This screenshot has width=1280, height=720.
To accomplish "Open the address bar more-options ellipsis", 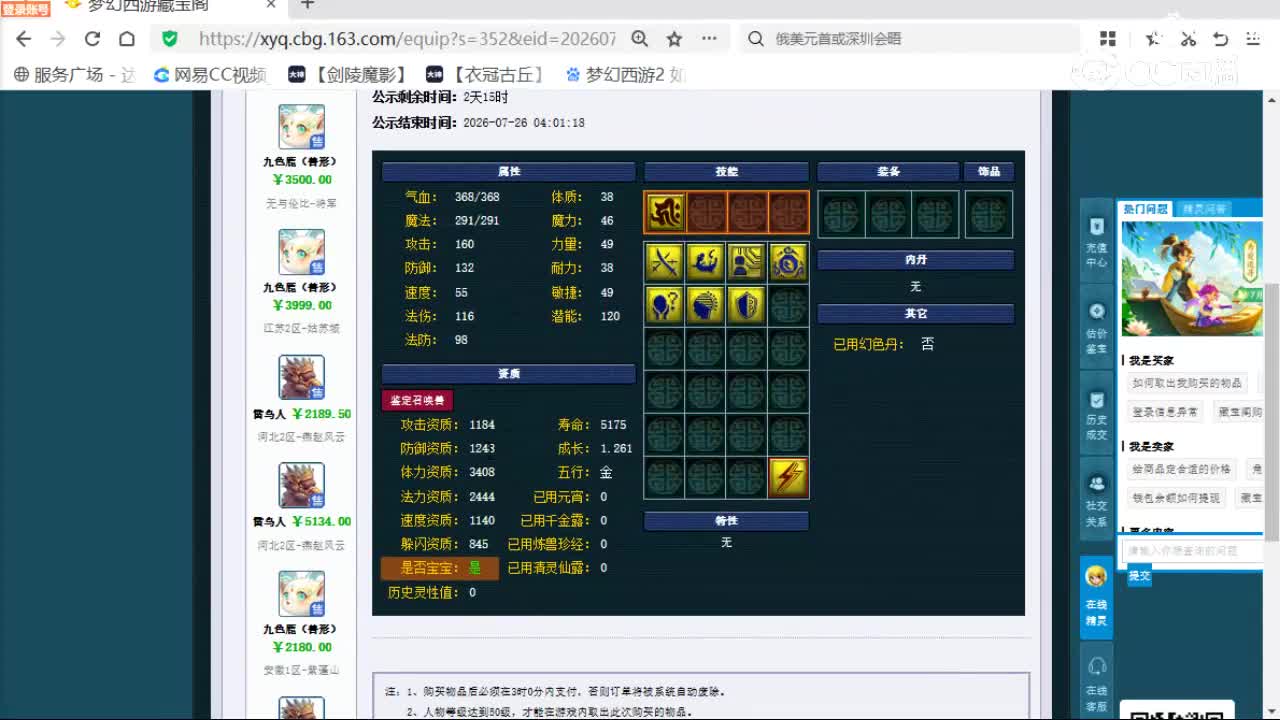I will (x=709, y=39).
